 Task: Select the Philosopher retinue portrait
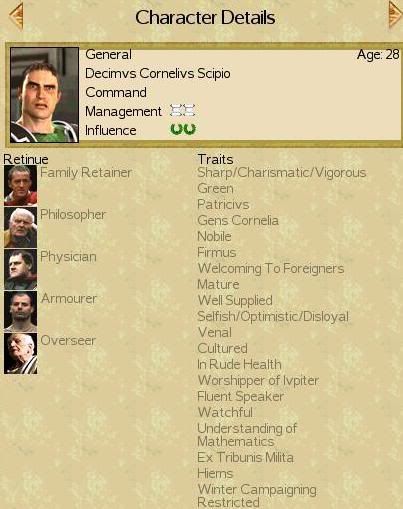point(21,227)
